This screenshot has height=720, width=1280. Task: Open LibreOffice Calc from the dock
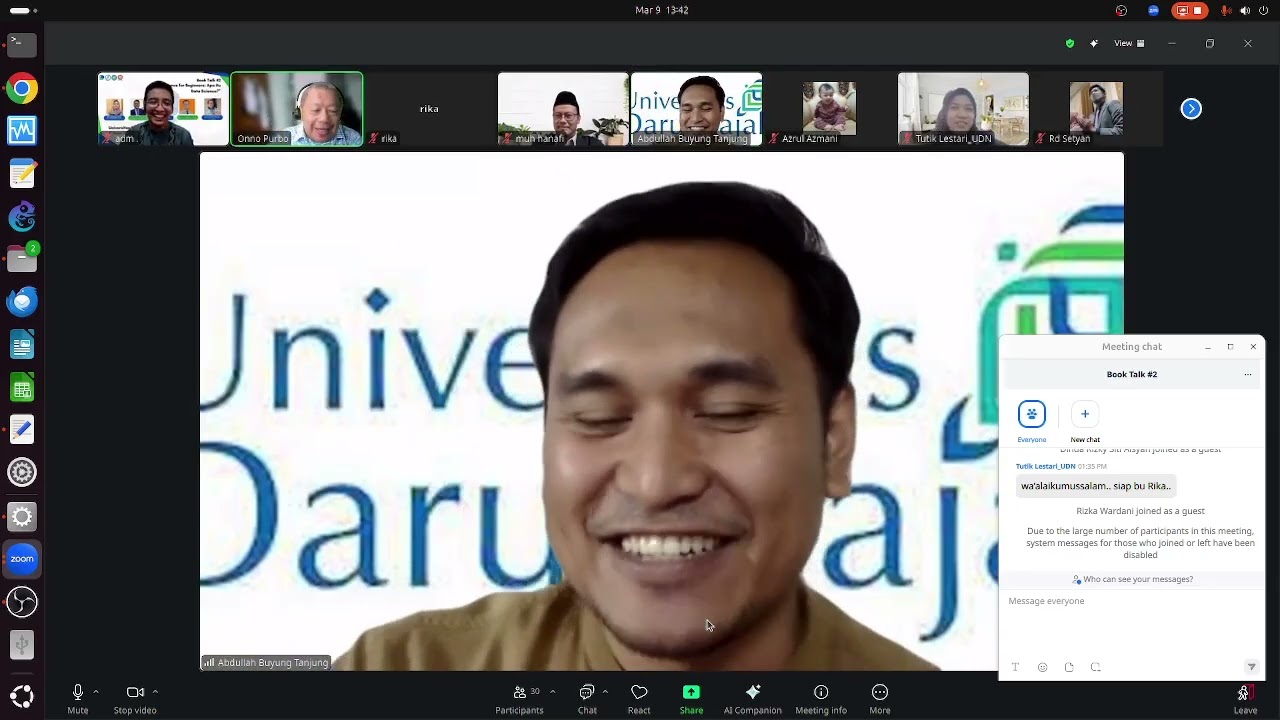pyautogui.click(x=22, y=387)
